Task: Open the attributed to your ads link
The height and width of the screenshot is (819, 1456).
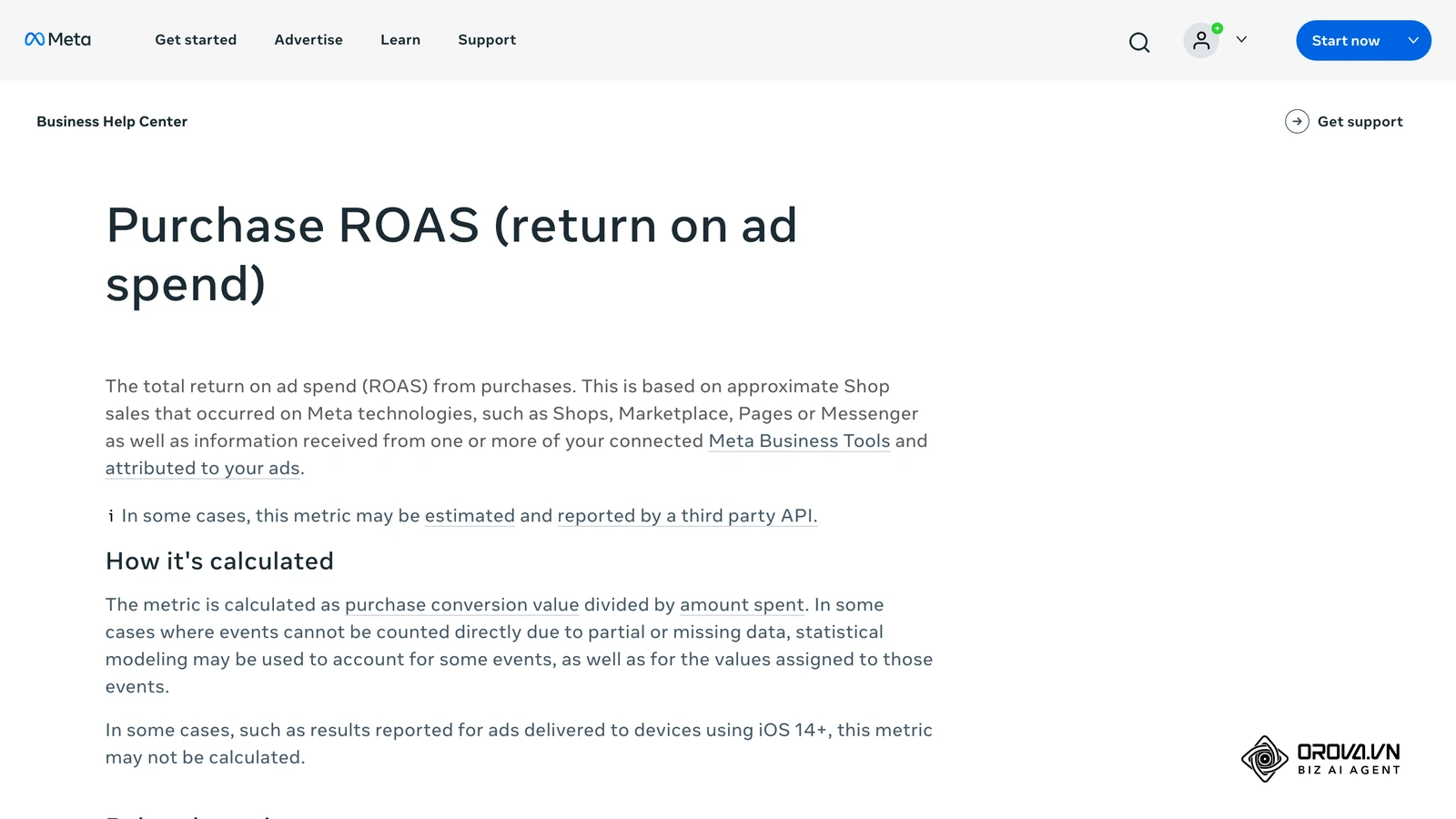Action: pyautogui.click(x=202, y=469)
